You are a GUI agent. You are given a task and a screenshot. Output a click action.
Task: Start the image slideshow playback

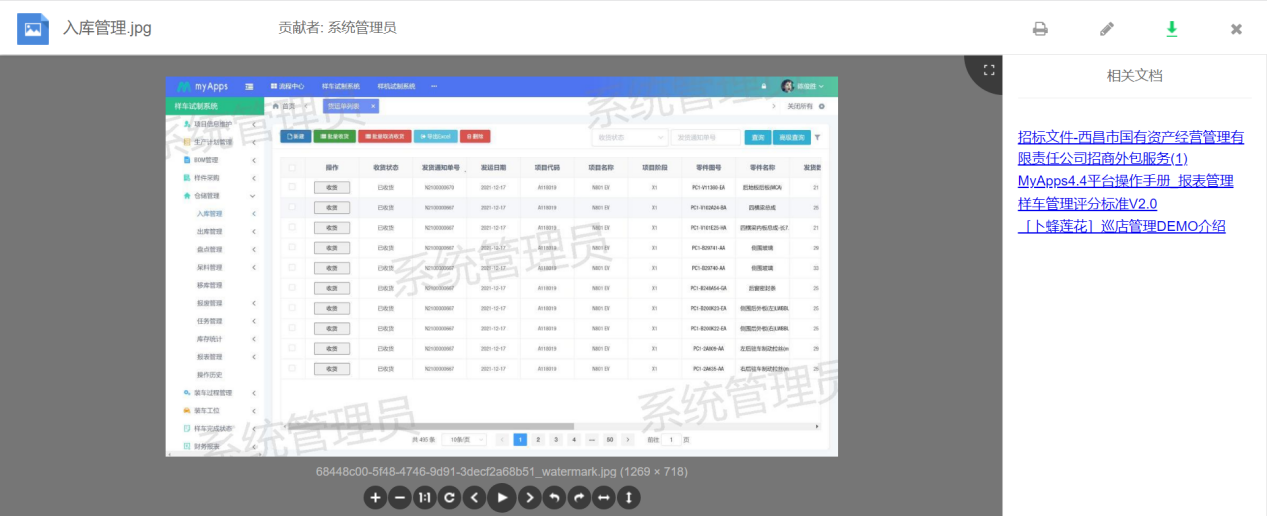pos(503,497)
